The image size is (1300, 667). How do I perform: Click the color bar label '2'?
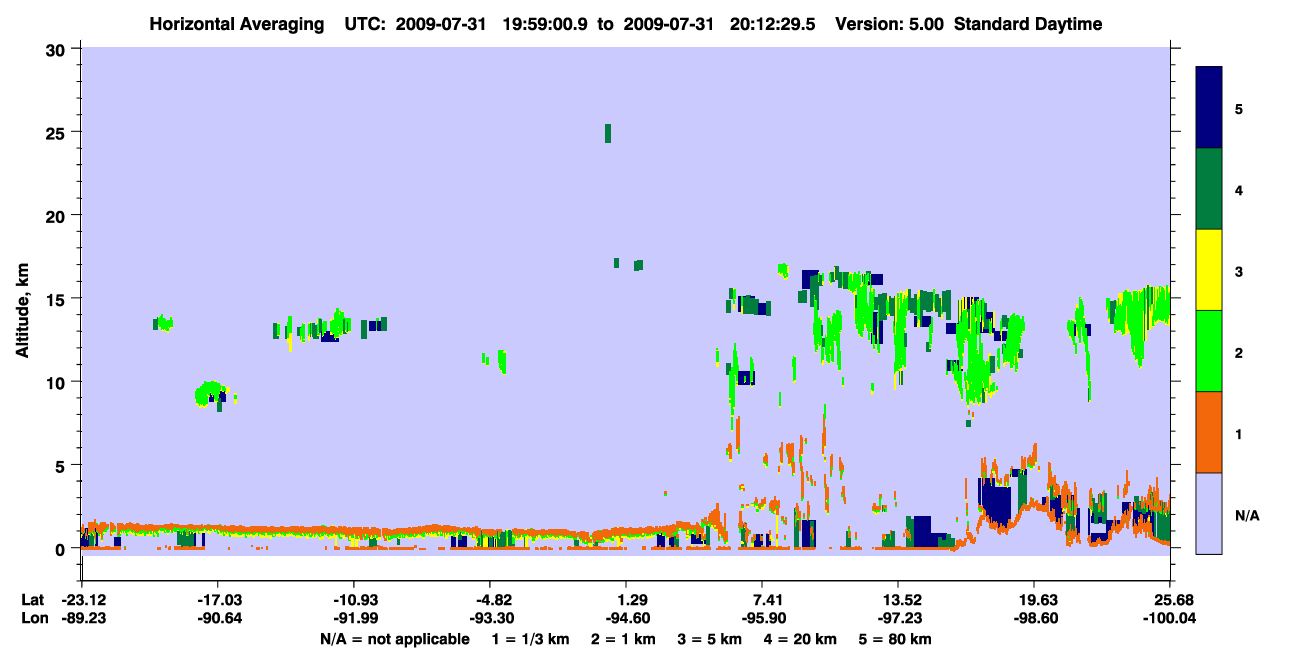(1239, 352)
